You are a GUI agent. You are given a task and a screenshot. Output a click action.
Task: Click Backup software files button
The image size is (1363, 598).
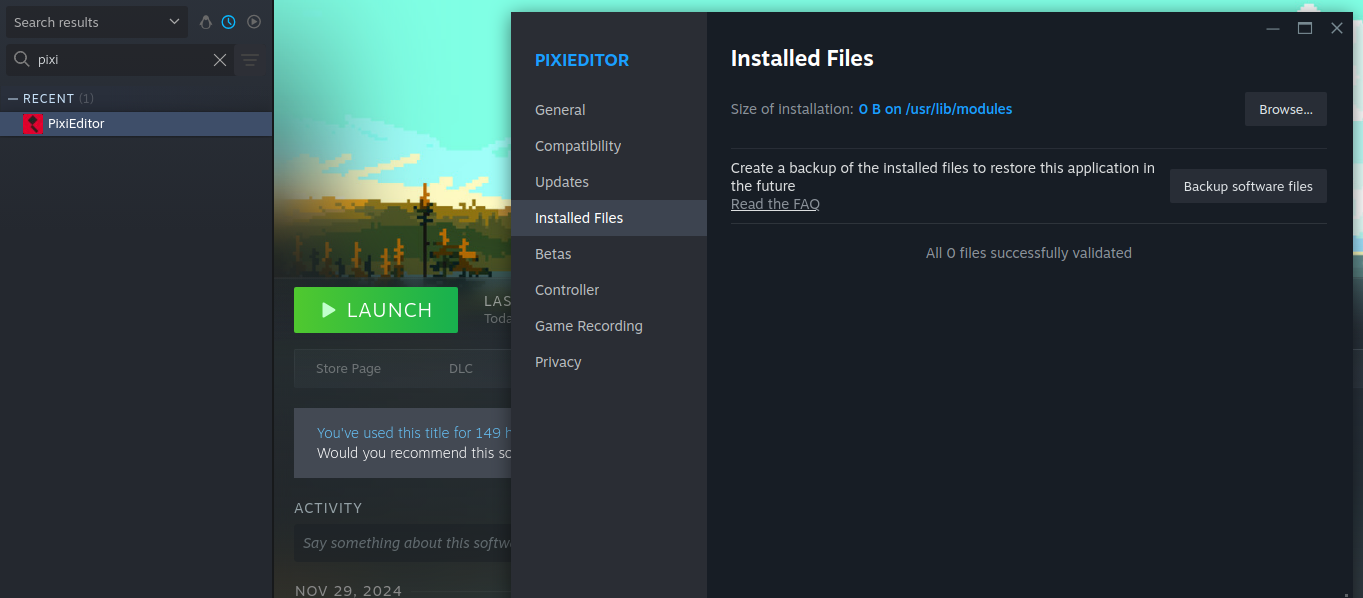click(1248, 186)
